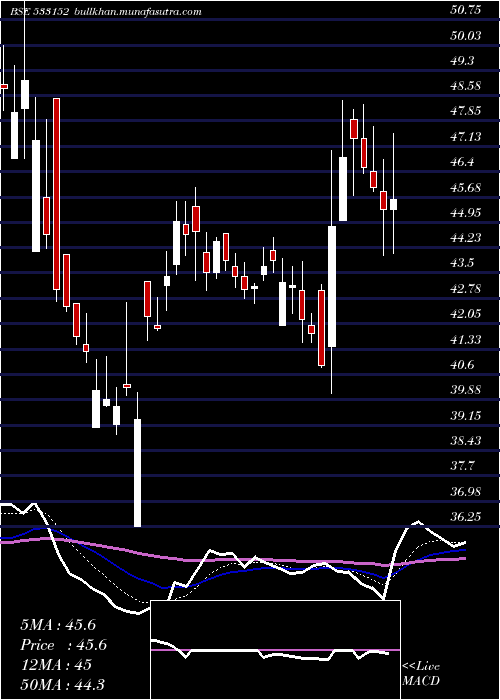The height and width of the screenshot is (700, 500).
Task: Click the 44.23 price axis label
Action: [466, 238]
